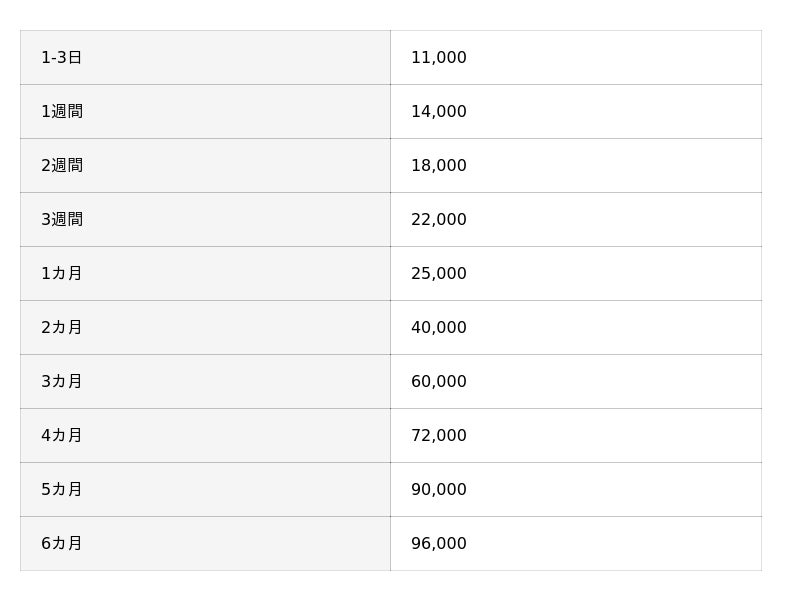Click the 90,000 price value
This screenshot has height=601, width=800.
click(x=439, y=490)
